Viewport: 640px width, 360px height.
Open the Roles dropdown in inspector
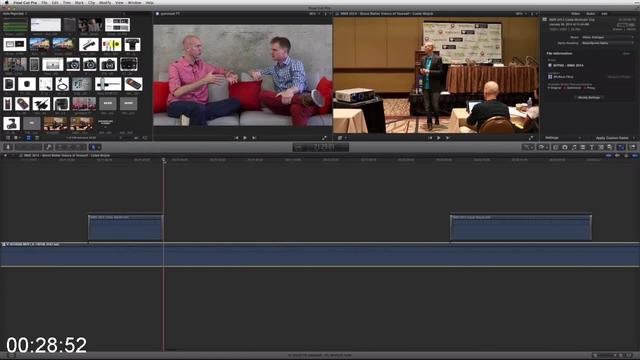[x=608, y=37]
